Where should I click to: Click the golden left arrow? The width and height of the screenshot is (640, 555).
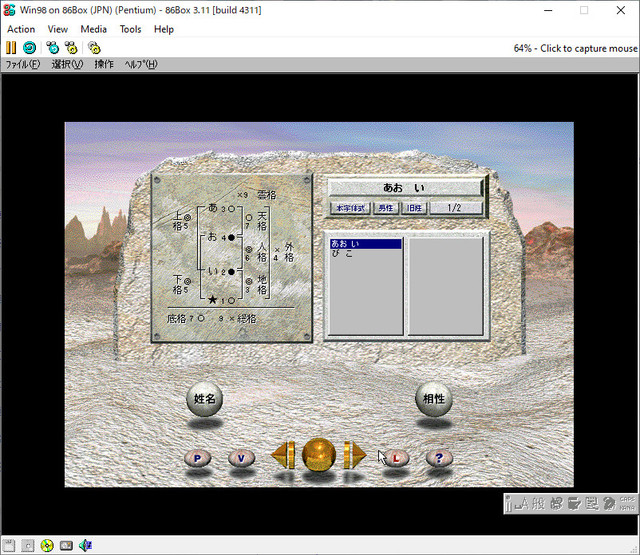tap(282, 455)
